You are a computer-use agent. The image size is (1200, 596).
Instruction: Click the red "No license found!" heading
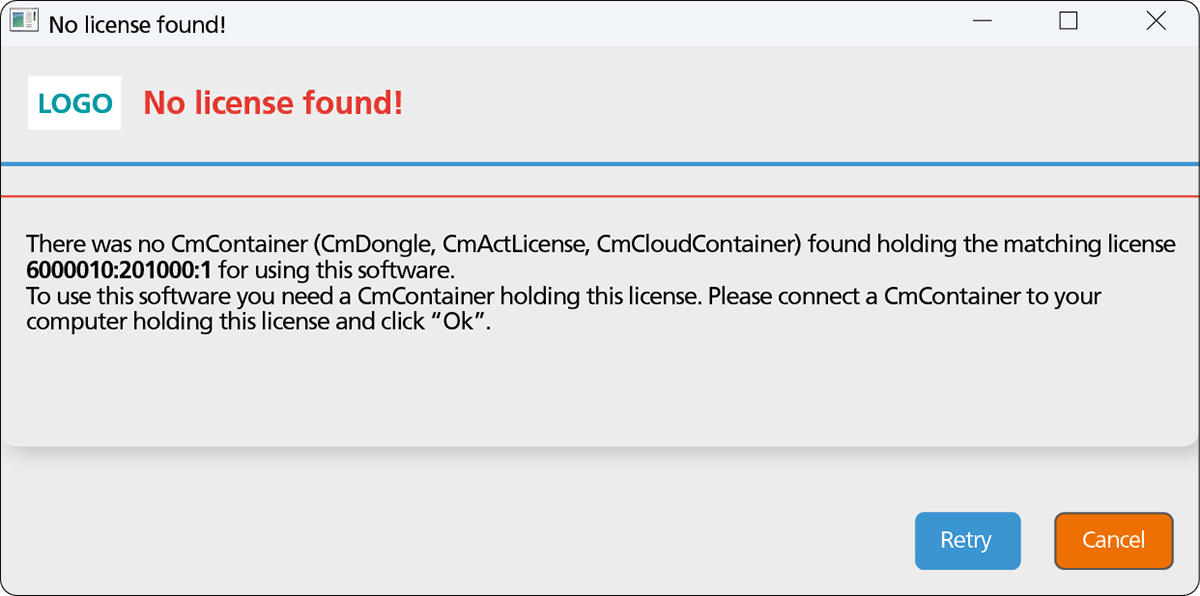click(273, 102)
